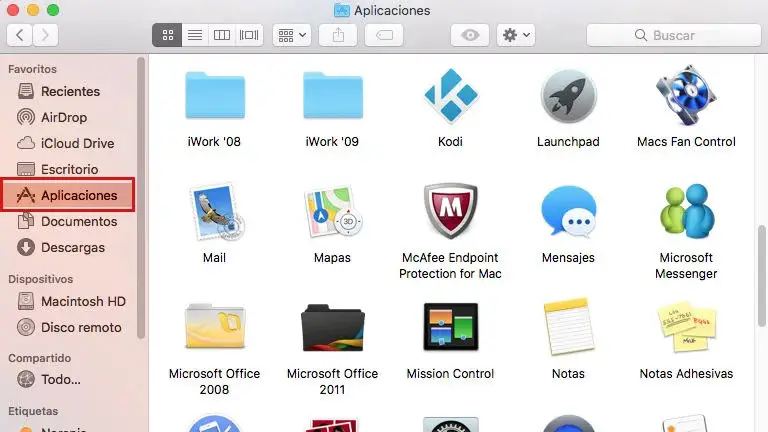The image size is (768, 432).
Task: Open the item arrangement dropdown
Action: [292, 35]
